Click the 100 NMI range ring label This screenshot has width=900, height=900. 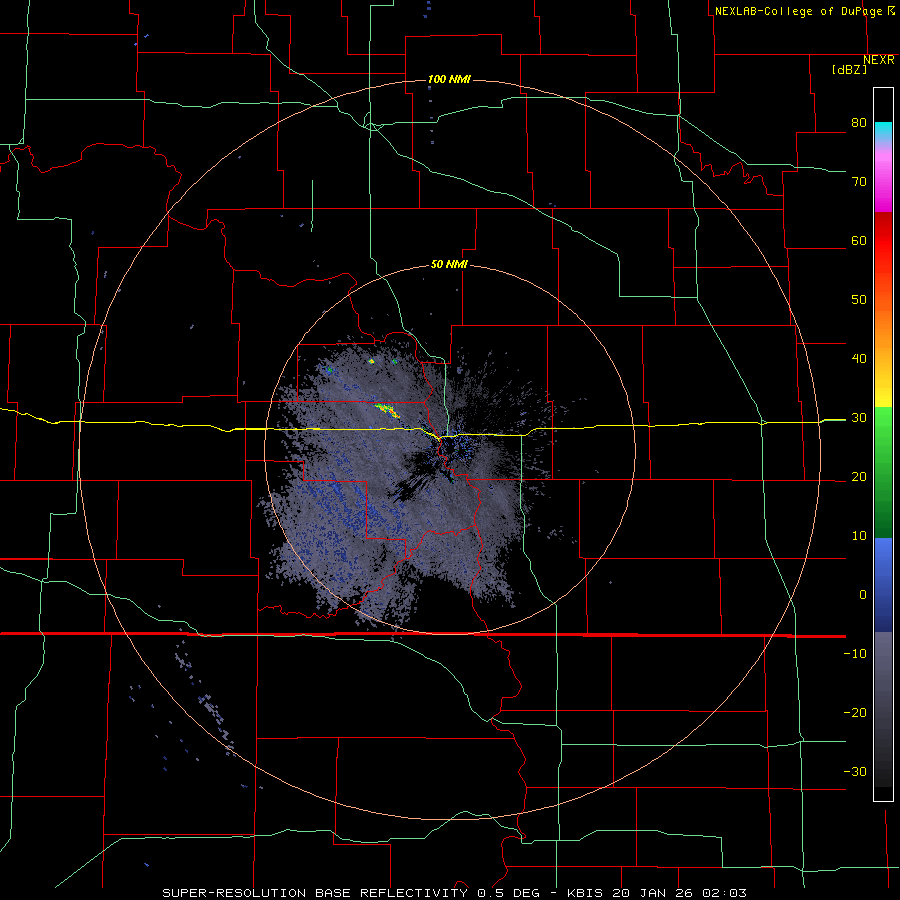point(449,79)
